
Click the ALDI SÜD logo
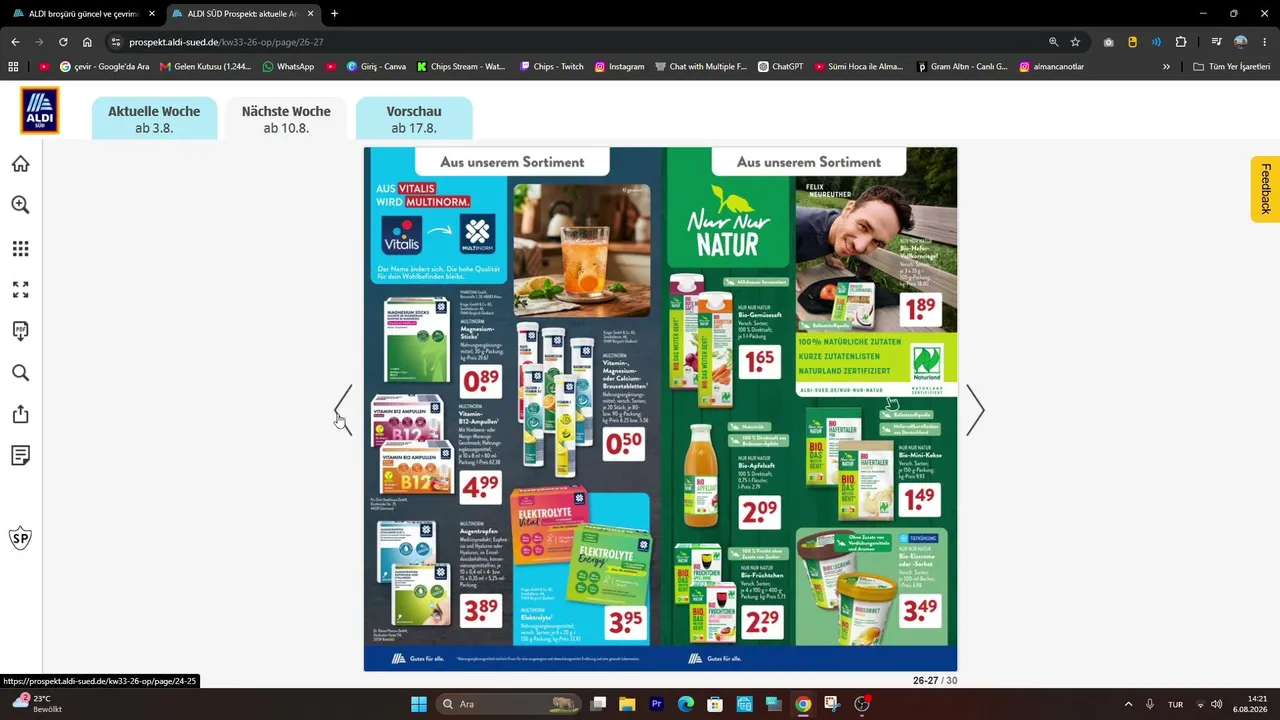(40, 110)
